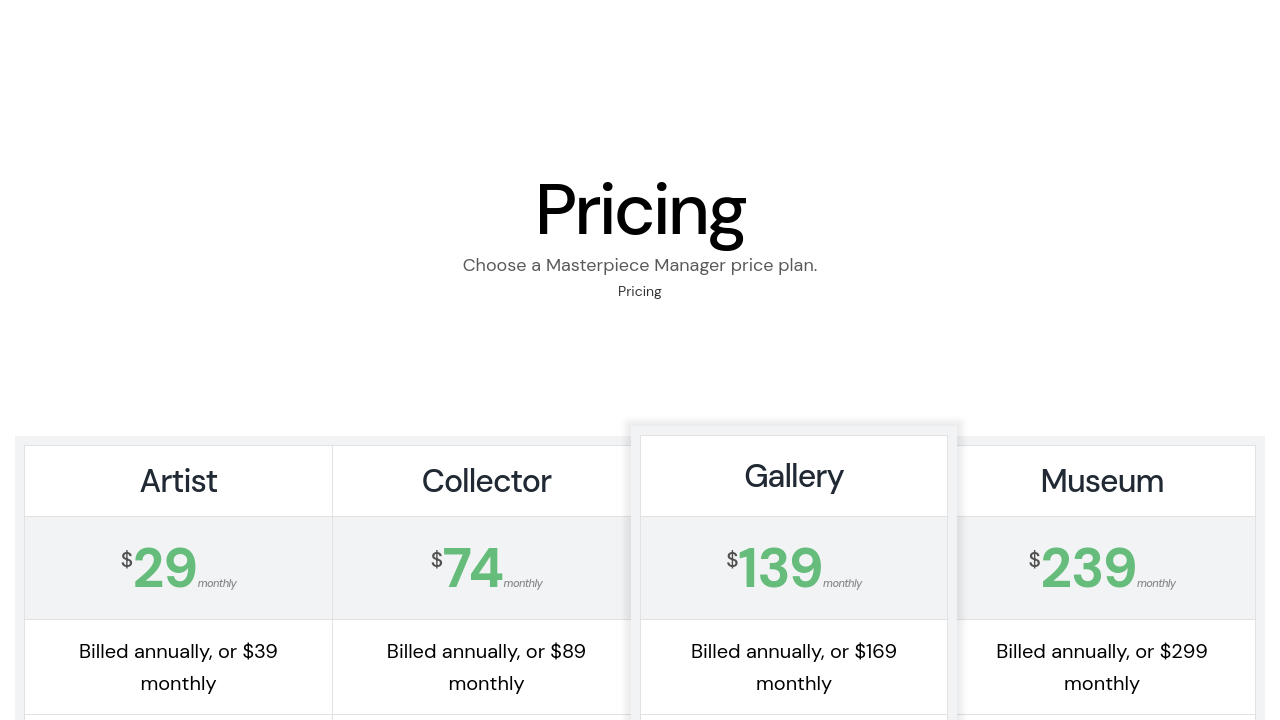
Task: Click the Museum billed annually $299 text
Action: tap(1102, 667)
